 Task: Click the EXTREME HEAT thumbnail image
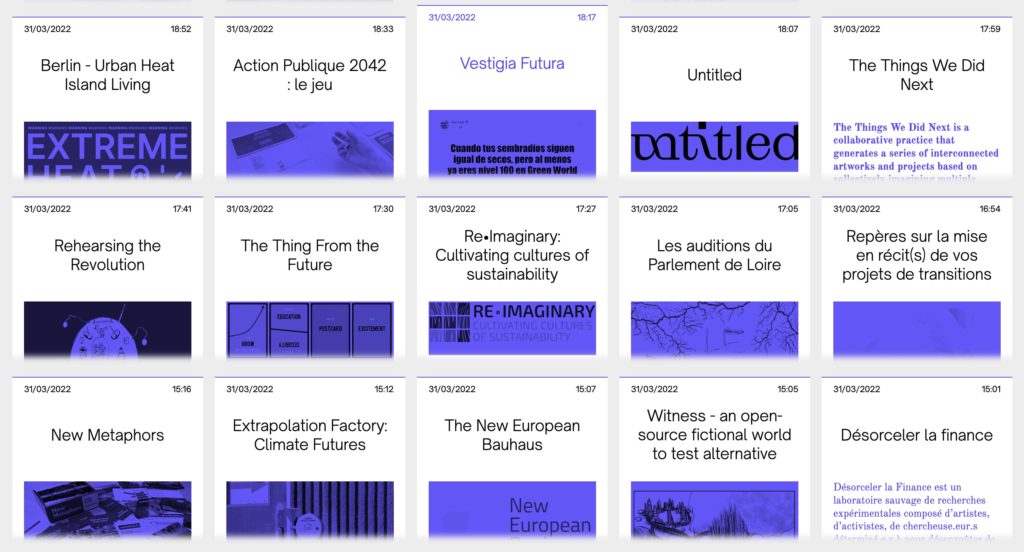[108, 150]
